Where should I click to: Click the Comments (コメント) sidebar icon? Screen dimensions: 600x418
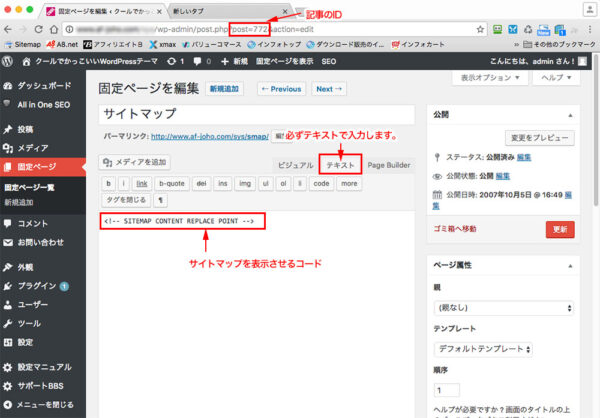[x=9, y=224]
